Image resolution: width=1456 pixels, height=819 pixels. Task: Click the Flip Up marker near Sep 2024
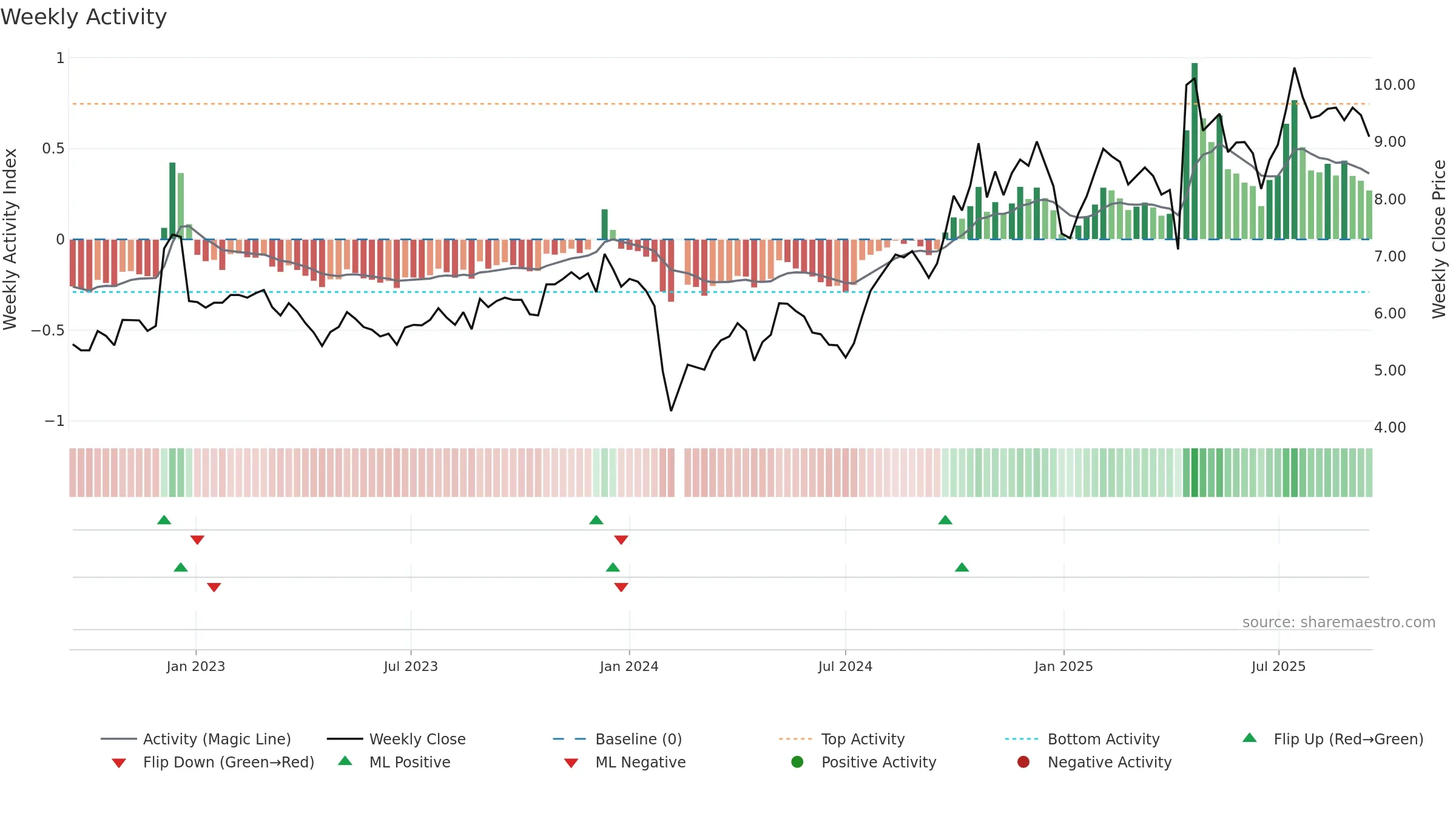[945, 520]
